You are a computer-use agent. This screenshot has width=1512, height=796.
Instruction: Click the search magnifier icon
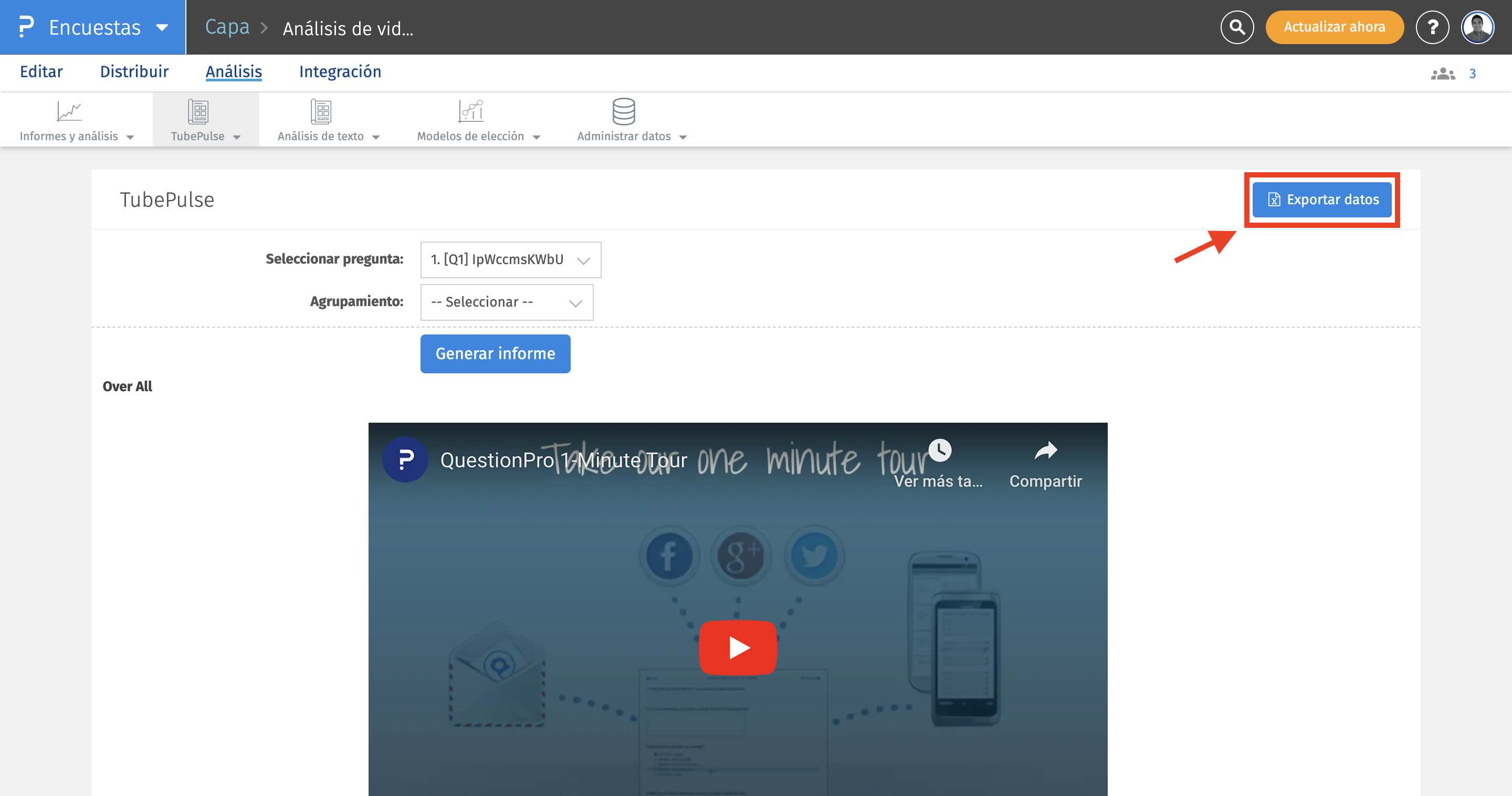[1237, 27]
